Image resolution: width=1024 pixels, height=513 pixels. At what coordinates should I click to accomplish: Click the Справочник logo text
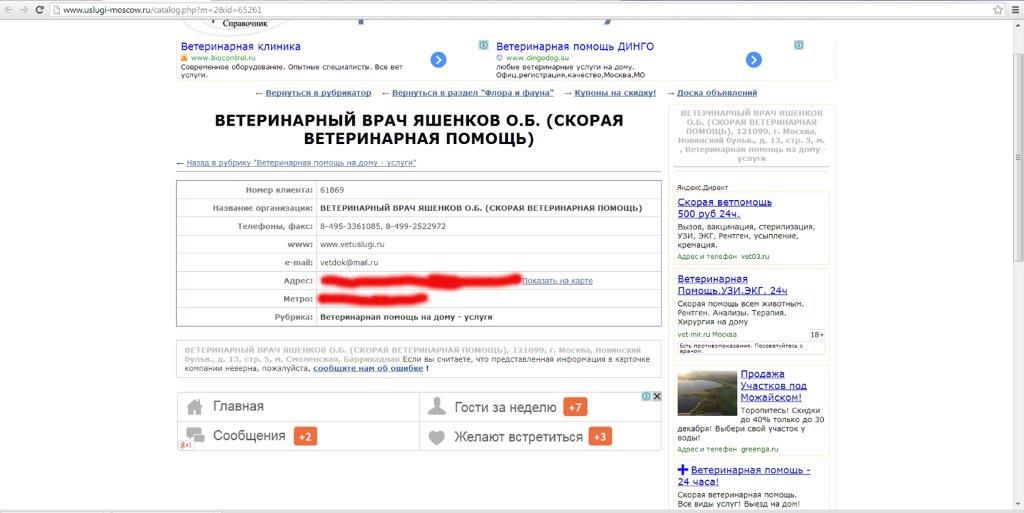coord(246,23)
